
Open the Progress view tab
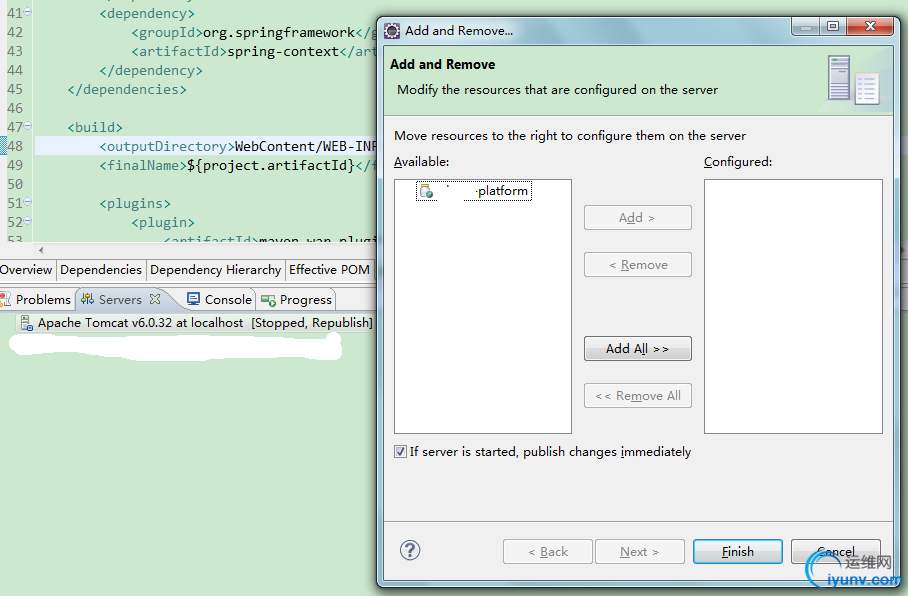(296, 299)
